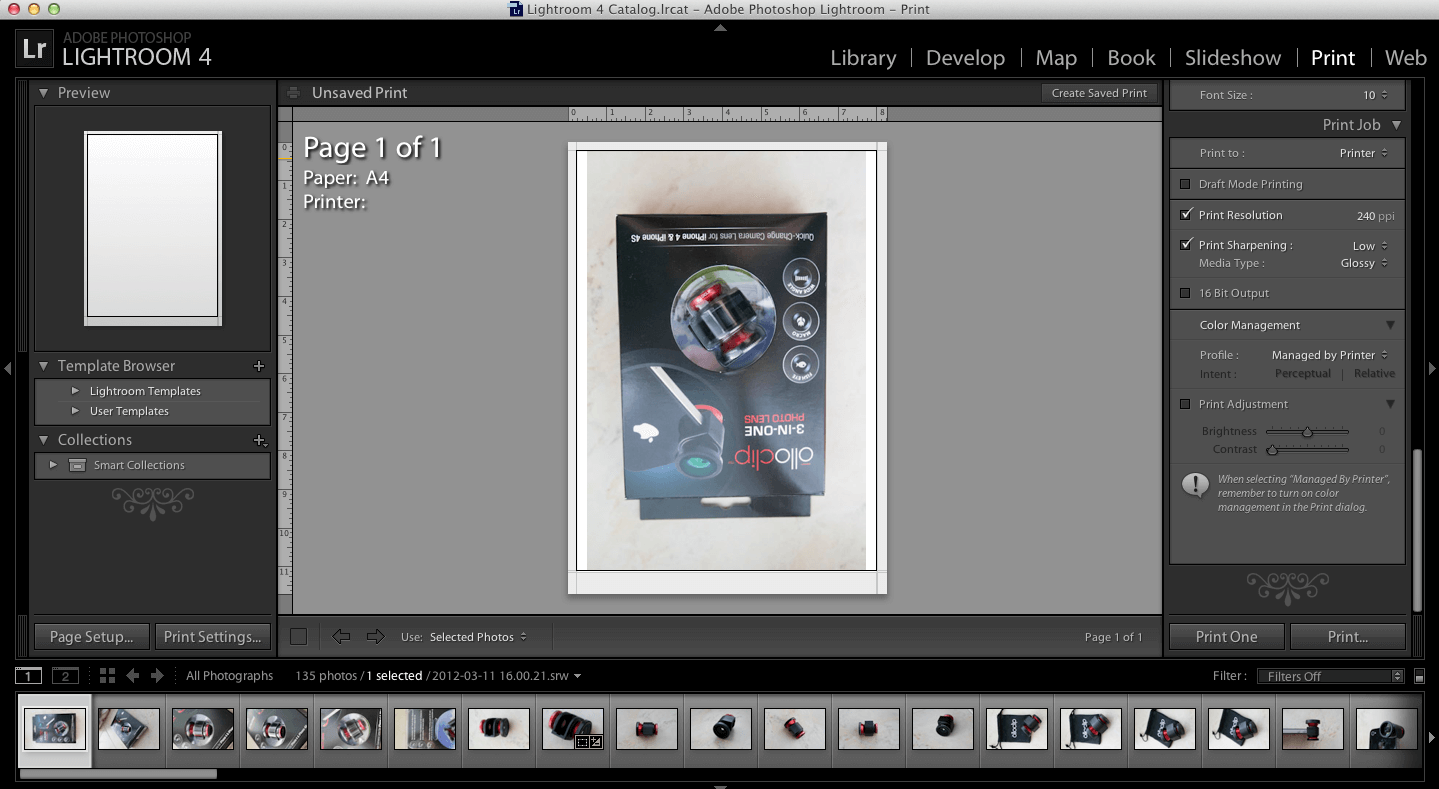The height and width of the screenshot is (789, 1439).
Task: Click the filmstrip horizontal scrollbar
Action: click(x=117, y=773)
